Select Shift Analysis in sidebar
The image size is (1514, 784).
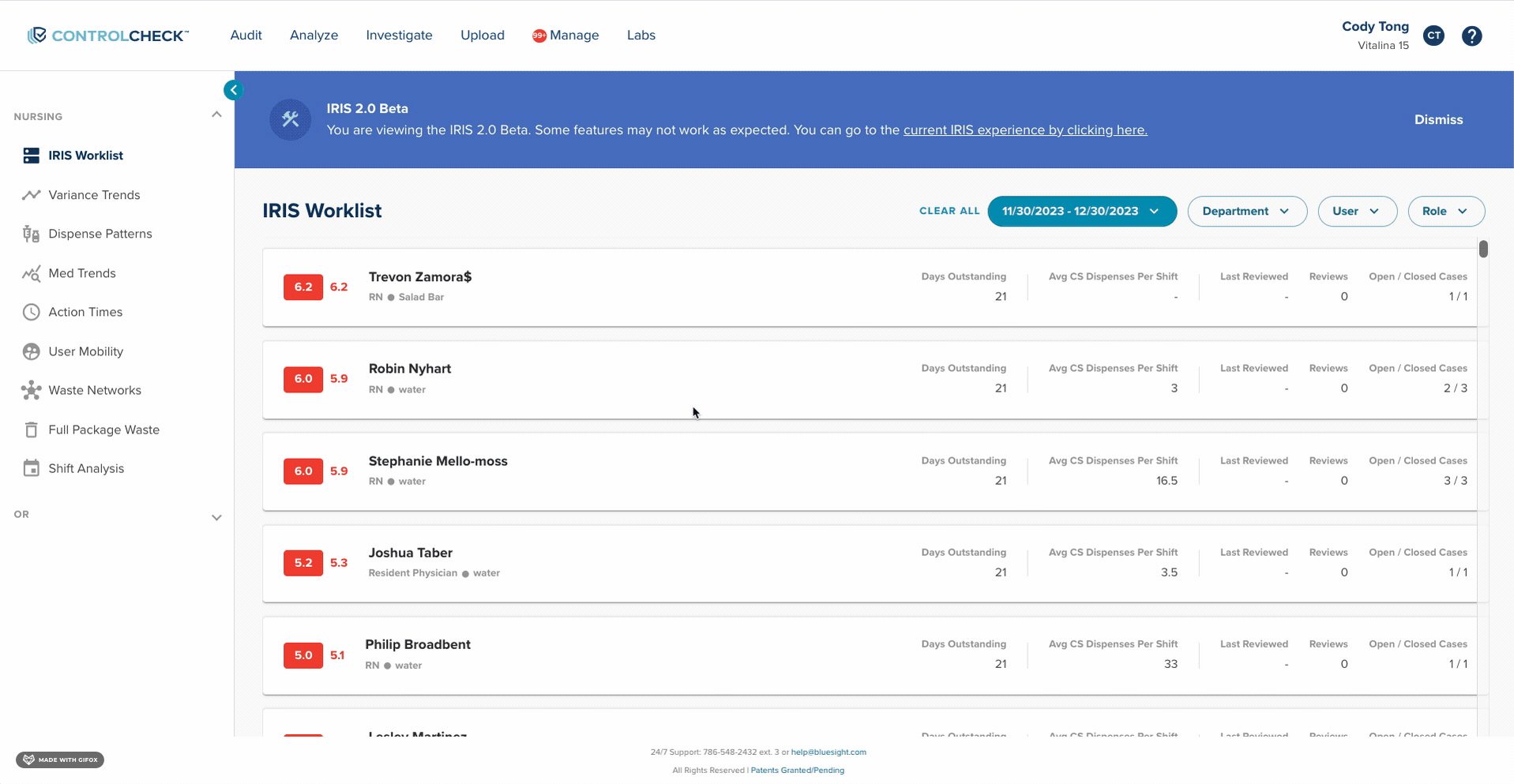(x=86, y=468)
